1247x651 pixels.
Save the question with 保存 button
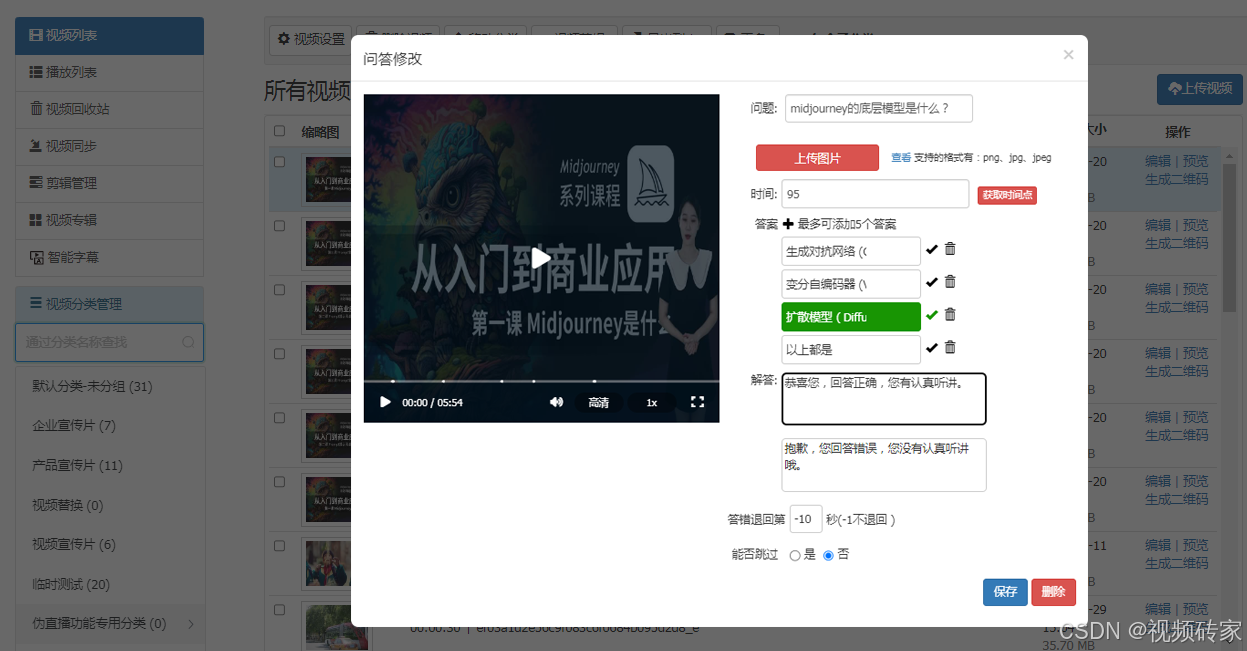click(x=1005, y=592)
